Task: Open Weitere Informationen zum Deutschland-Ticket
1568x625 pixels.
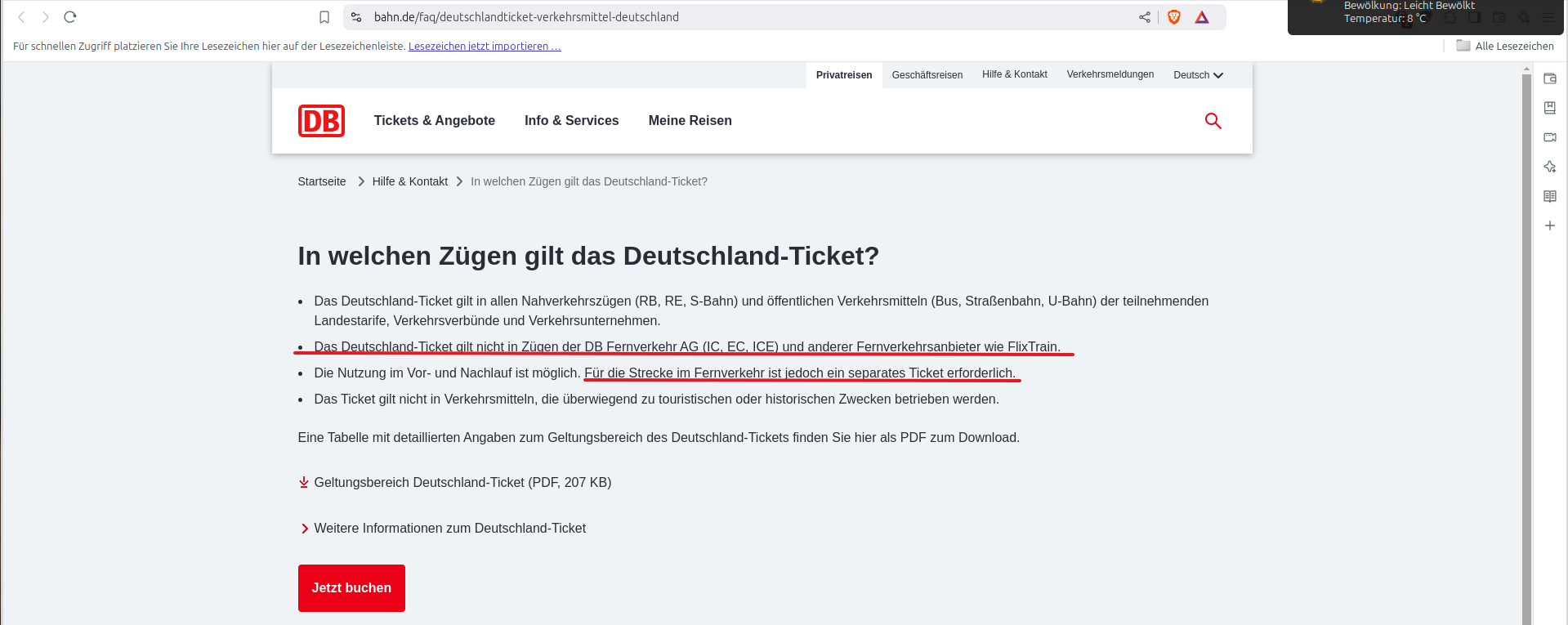Action: (449, 529)
